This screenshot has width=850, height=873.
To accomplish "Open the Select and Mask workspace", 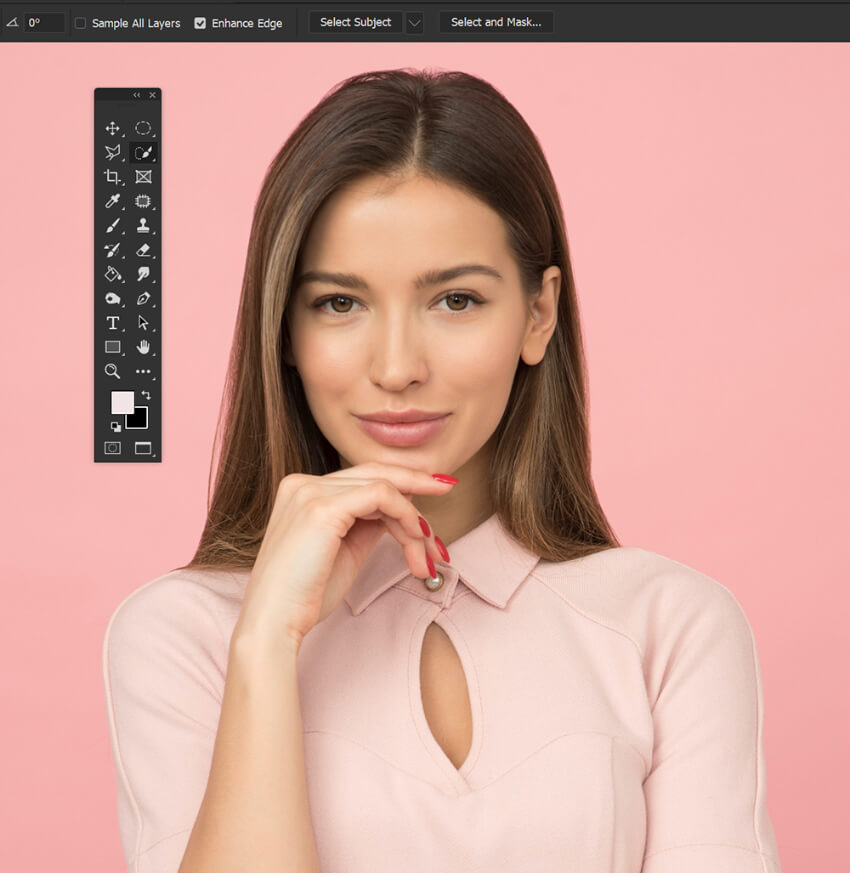I will coord(496,22).
